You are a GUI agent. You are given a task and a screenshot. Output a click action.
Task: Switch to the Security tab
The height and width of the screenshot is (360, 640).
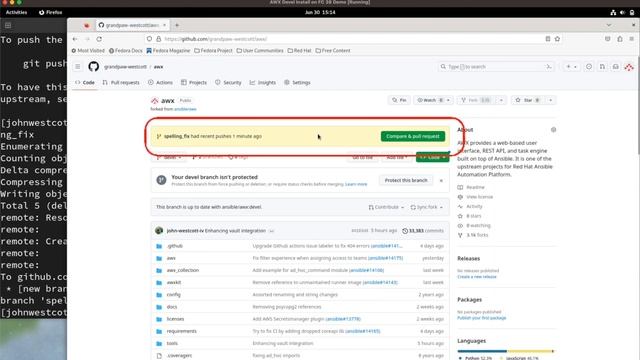228,82
